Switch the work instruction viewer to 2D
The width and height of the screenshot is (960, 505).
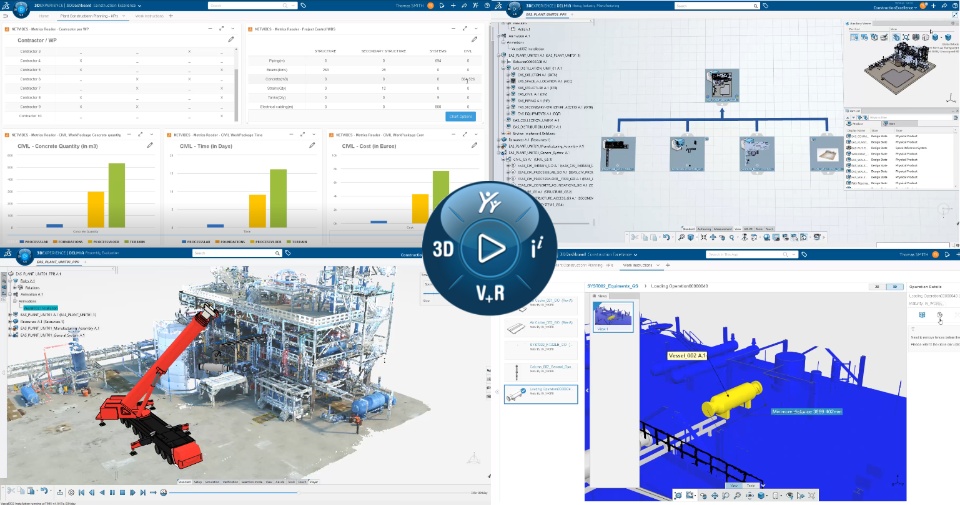coord(877,286)
